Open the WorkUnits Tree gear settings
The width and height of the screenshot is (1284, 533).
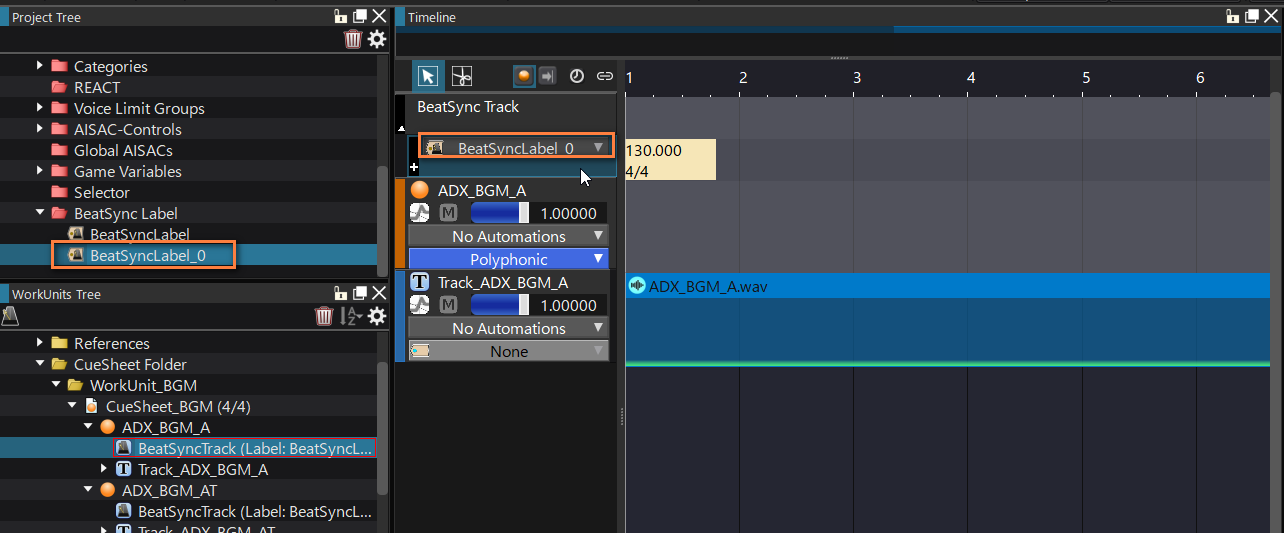376,316
